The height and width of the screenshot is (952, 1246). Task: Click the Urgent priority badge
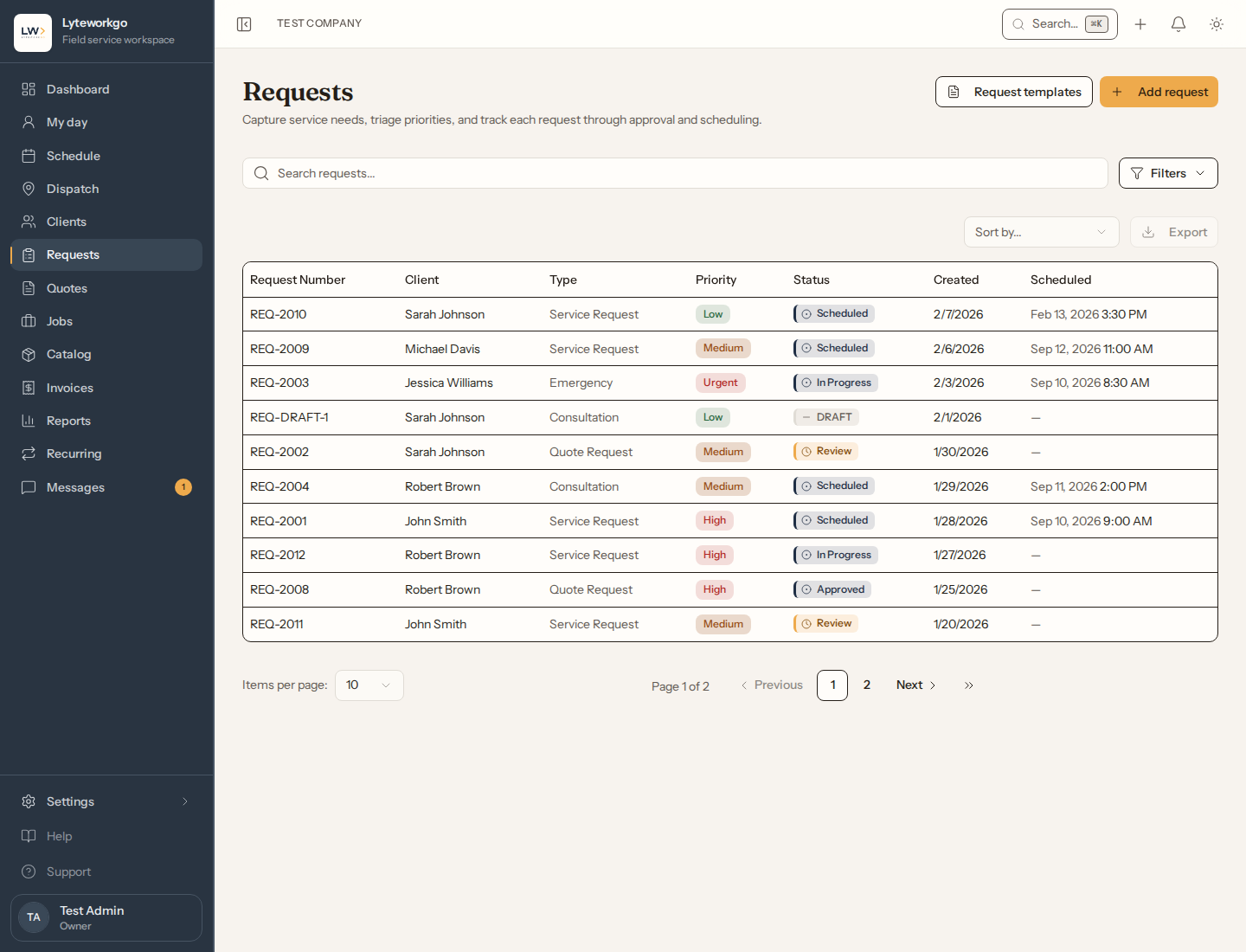[x=721, y=383]
